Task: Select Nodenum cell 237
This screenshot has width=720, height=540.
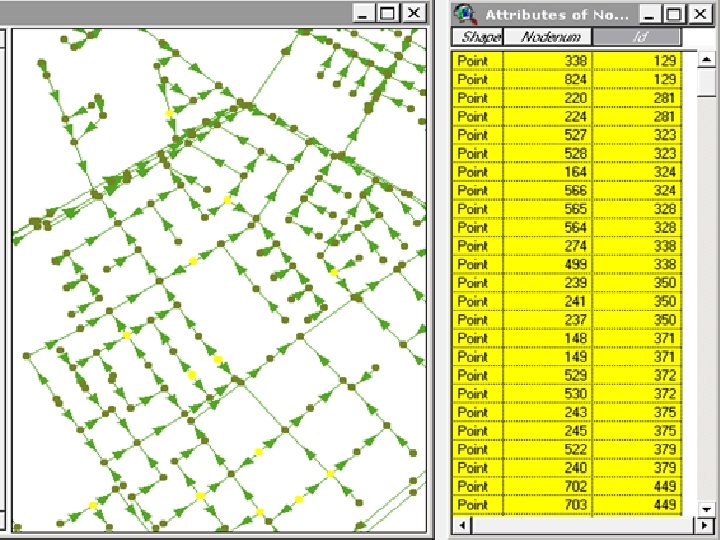Action: click(x=548, y=320)
